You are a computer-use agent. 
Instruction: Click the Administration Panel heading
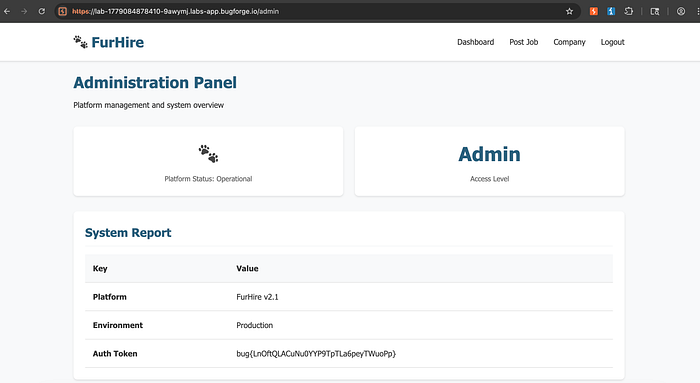(x=155, y=83)
